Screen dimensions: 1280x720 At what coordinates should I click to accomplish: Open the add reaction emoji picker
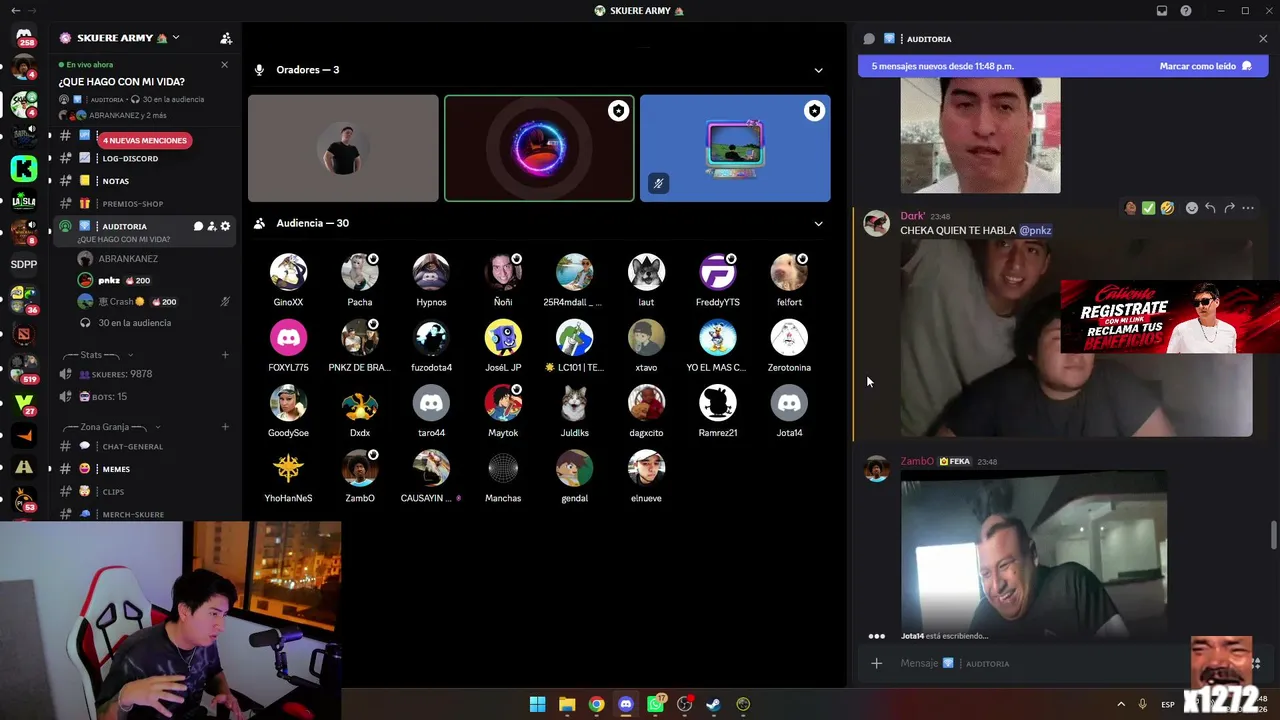tap(1191, 208)
